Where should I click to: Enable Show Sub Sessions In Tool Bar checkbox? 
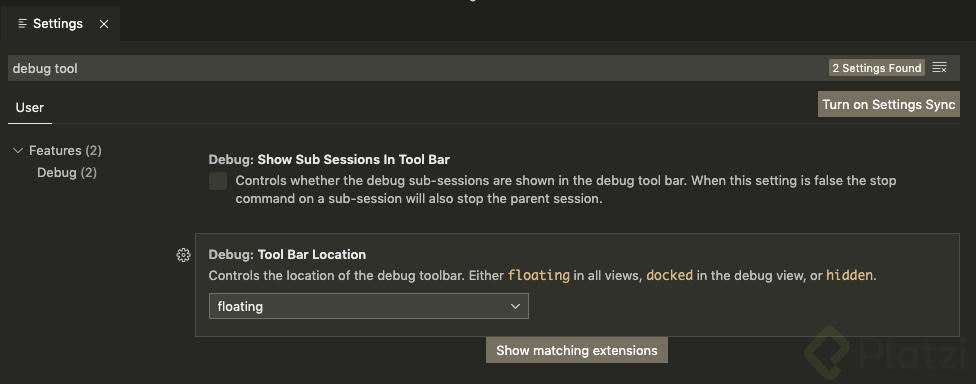tap(218, 181)
